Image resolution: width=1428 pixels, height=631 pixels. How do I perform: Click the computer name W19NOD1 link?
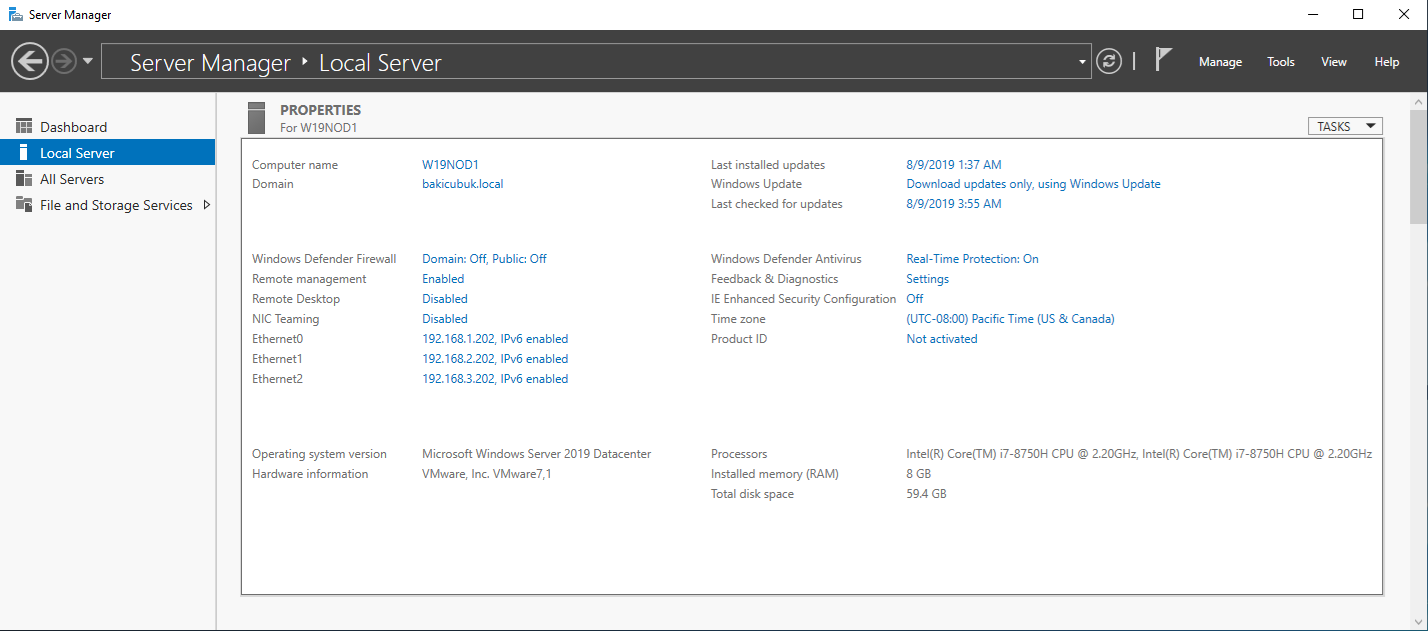tap(451, 165)
